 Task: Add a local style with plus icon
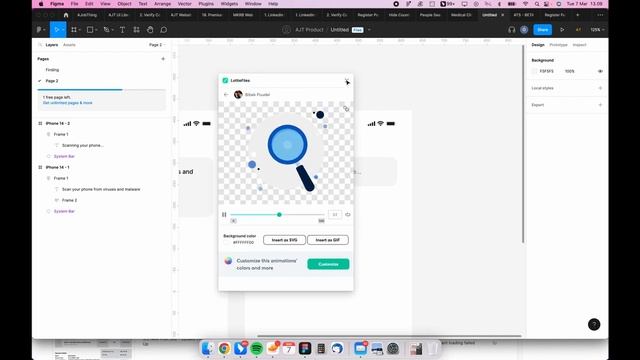coord(600,88)
